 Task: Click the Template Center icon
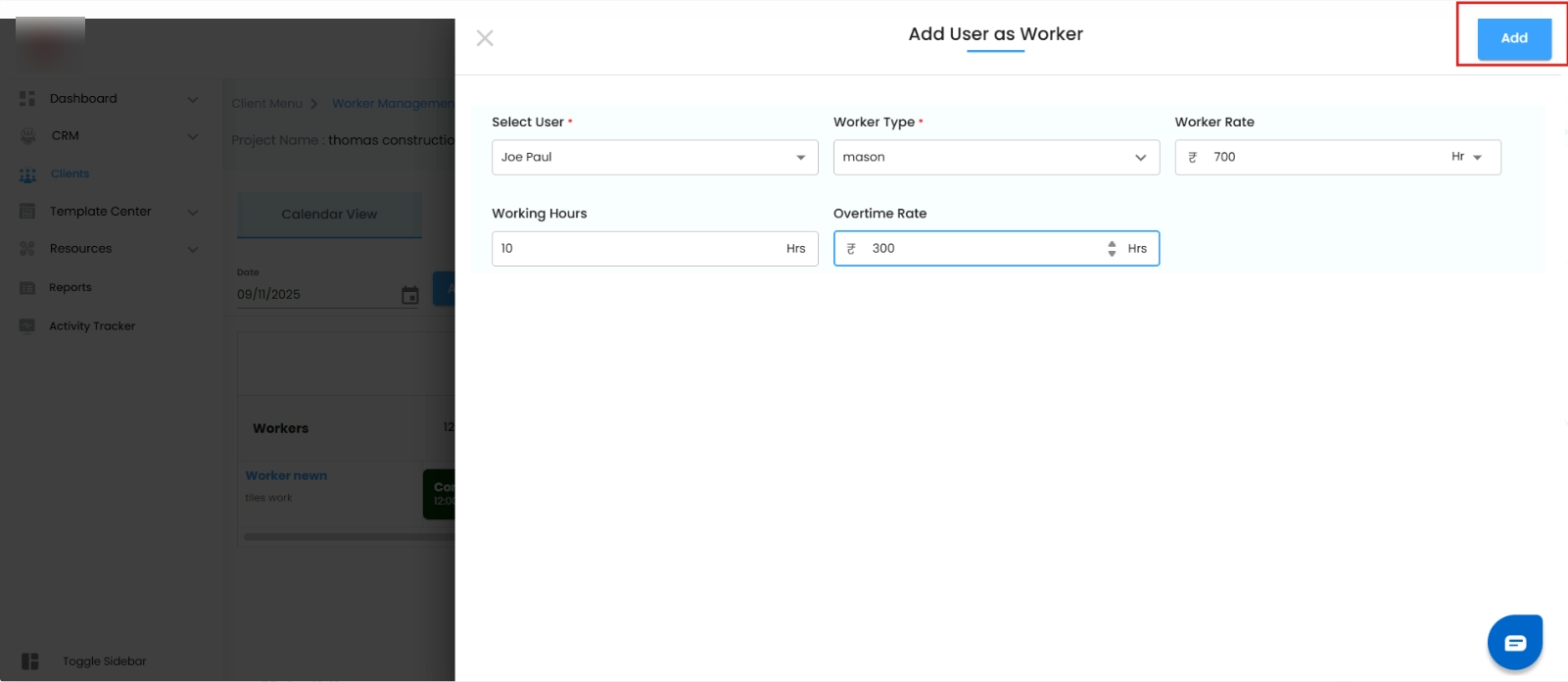(27, 212)
